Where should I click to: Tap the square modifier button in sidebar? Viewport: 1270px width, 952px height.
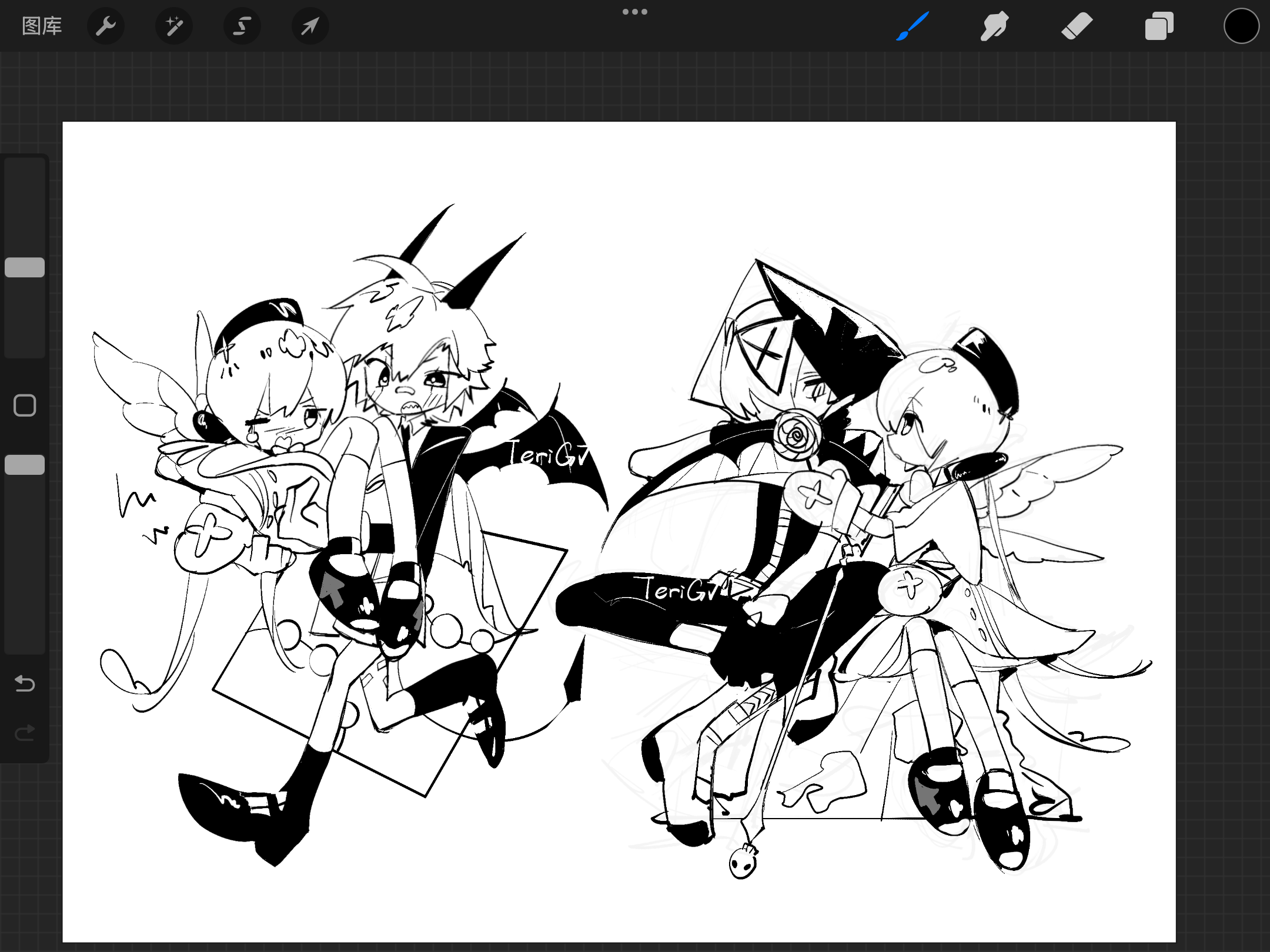tap(25, 405)
